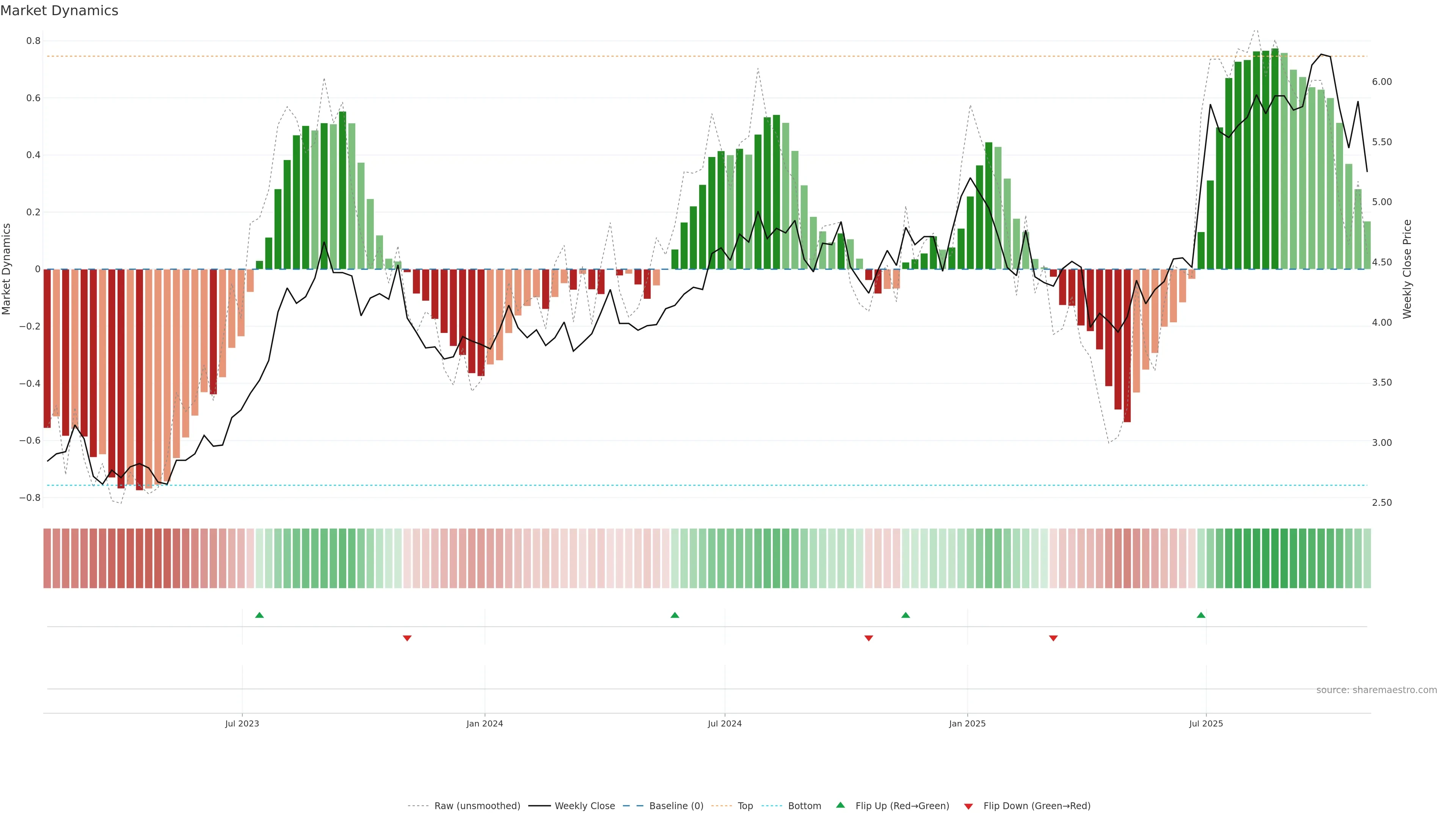Screen dimensions: 1456x819
Task: Click the red flip-down triangle after Jan 2025
Action: point(1053,638)
